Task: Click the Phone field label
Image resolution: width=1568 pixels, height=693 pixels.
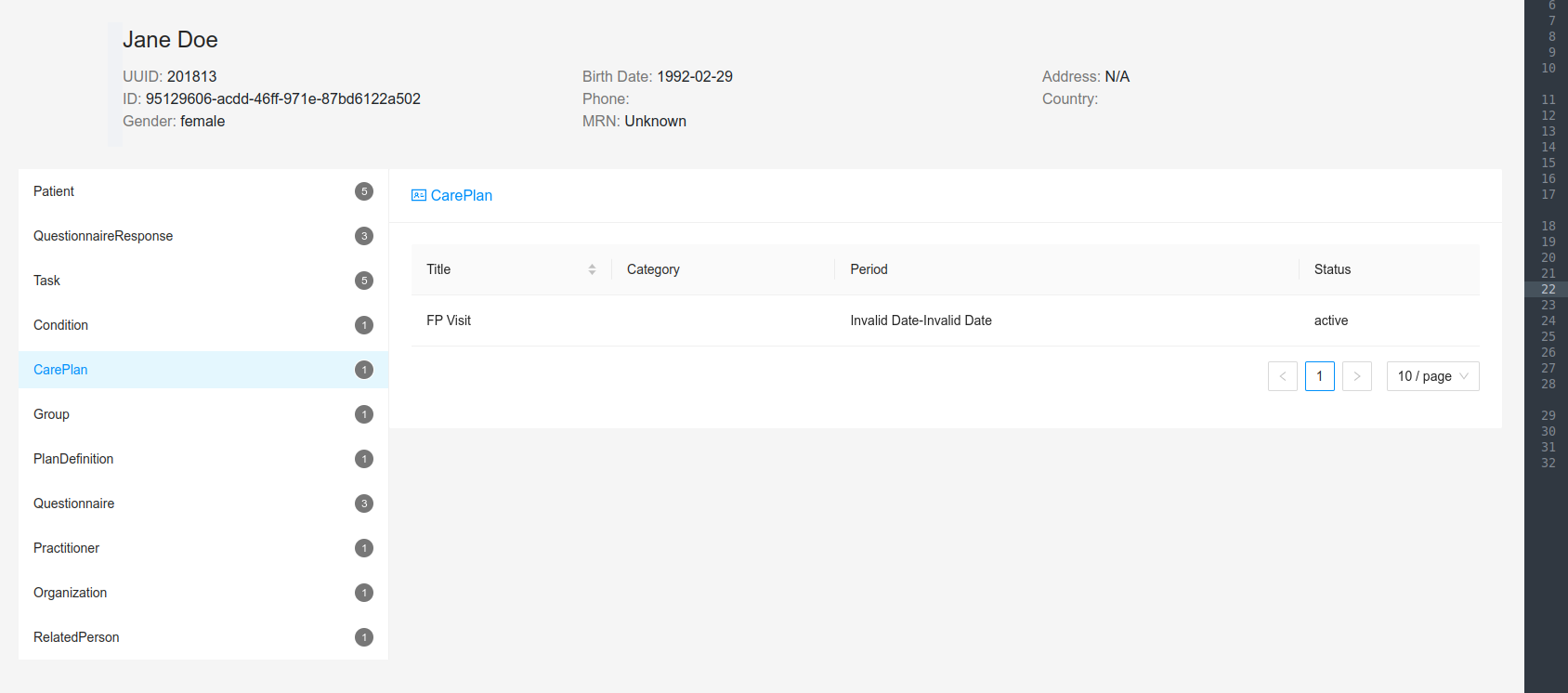Action: pyautogui.click(x=606, y=98)
